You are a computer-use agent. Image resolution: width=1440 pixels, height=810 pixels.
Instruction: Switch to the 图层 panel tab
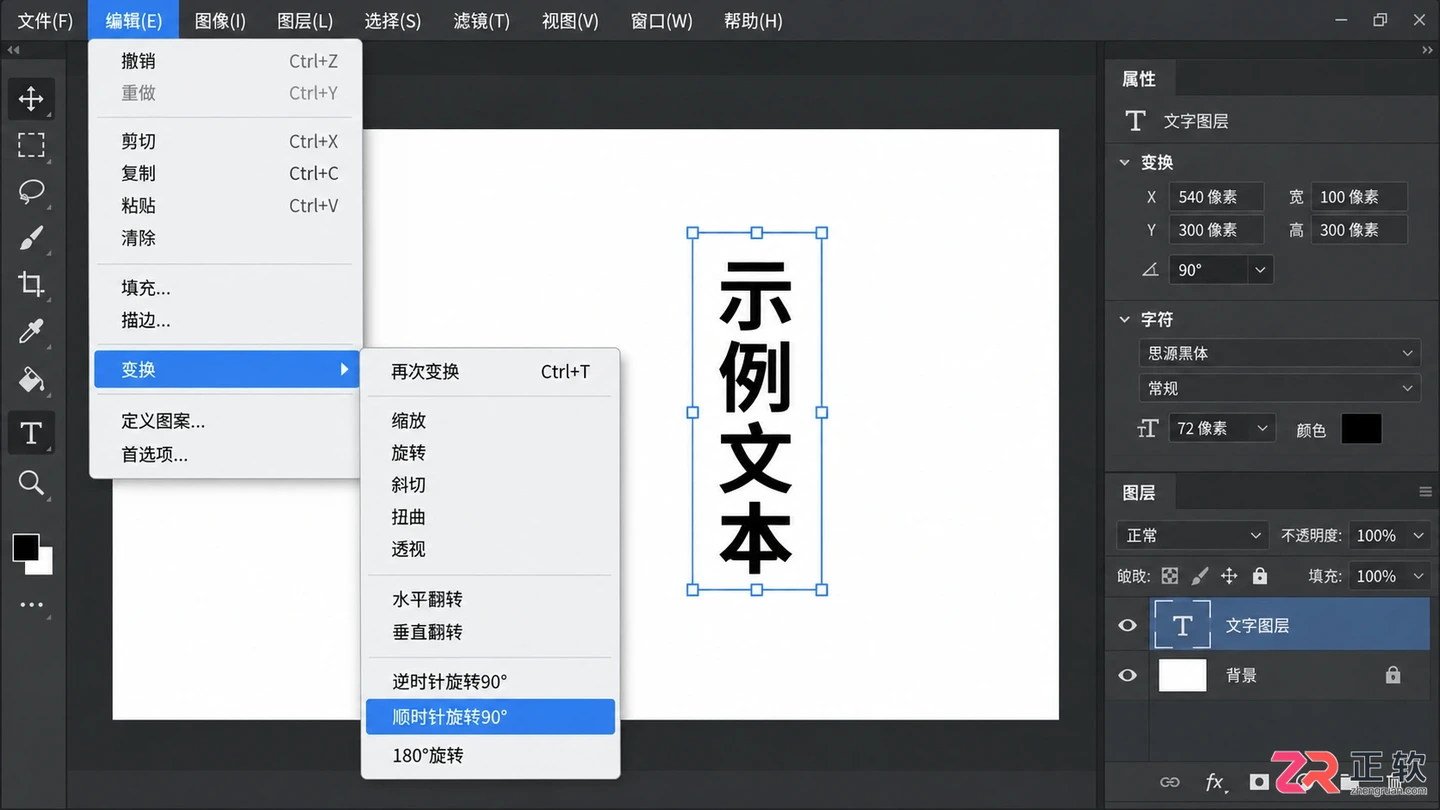(x=1139, y=493)
